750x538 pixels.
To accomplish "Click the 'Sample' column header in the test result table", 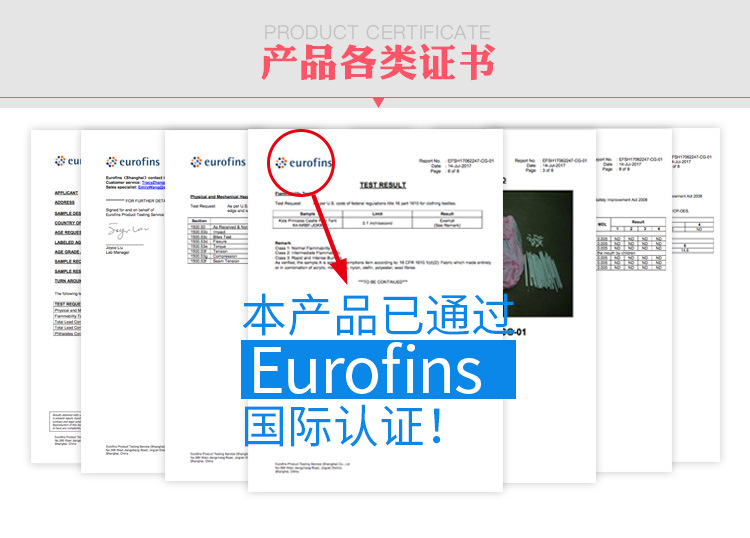I will click(308, 214).
